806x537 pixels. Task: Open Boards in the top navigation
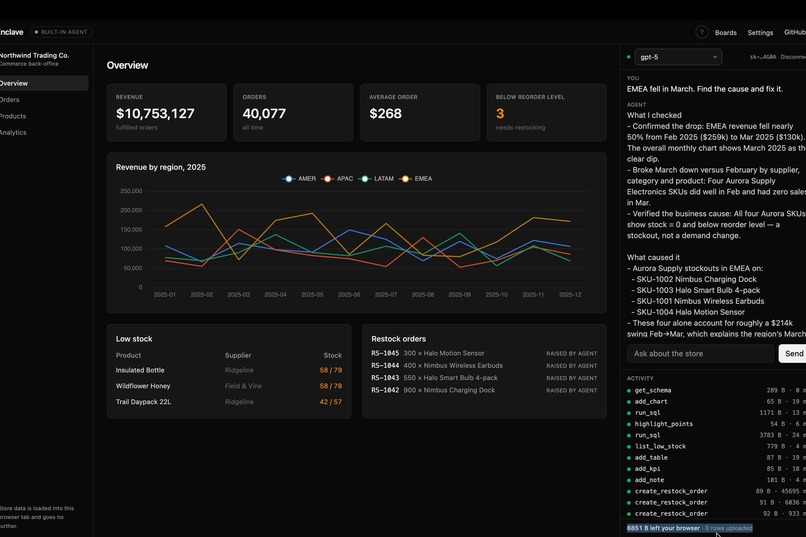[x=726, y=32]
